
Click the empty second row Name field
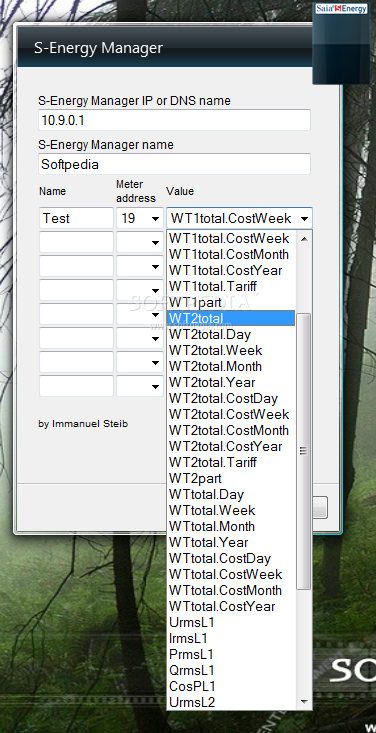pyautogui.click(x=76, y=242)
